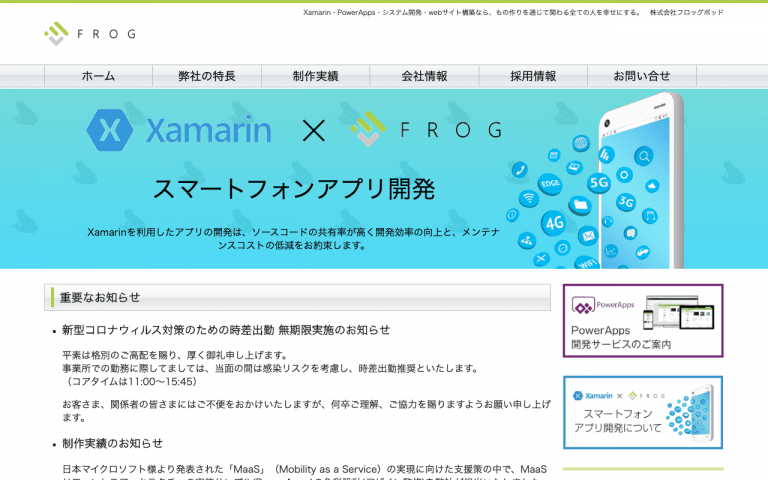
Task: Click the Wi-Fi signal bubble icon
Action: click(x=529, y=198)
